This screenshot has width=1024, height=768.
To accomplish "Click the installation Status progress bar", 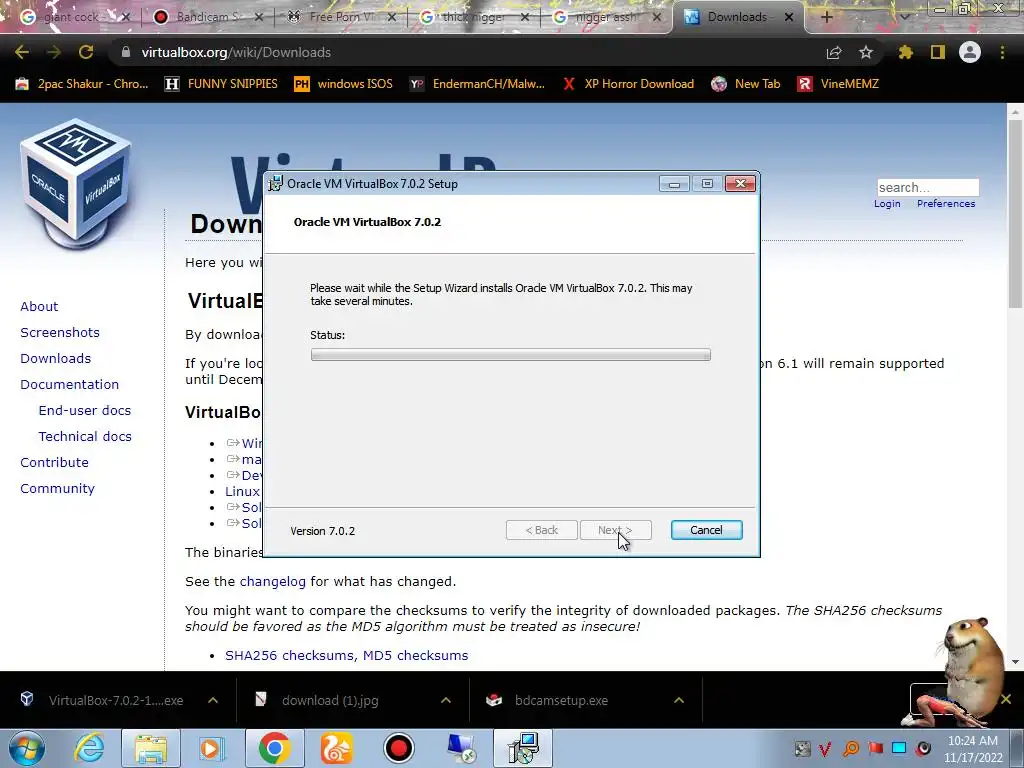I will tap(511, 355).
